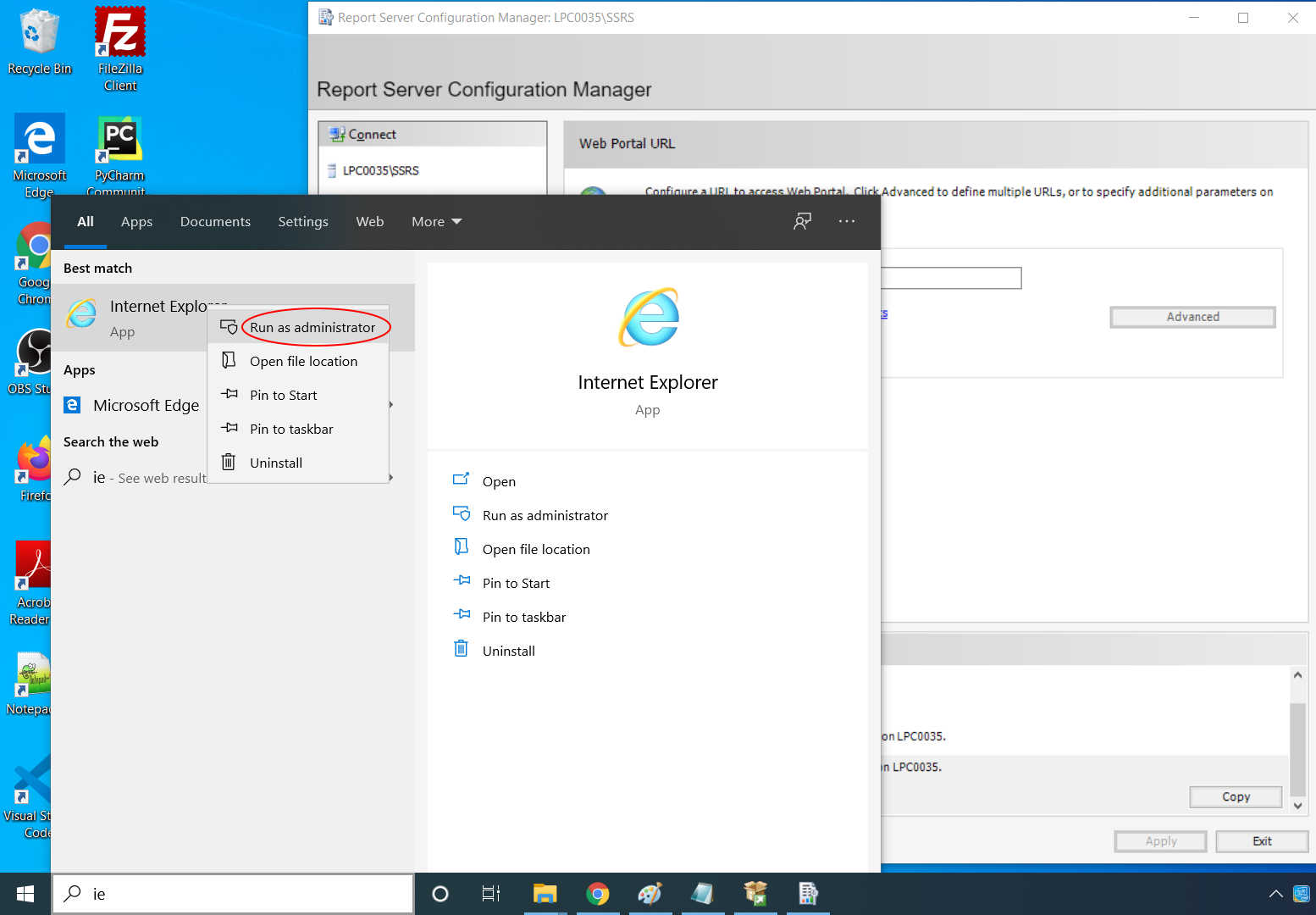
Task: Click the feedback icon in search header
Action: pos(802,222)
